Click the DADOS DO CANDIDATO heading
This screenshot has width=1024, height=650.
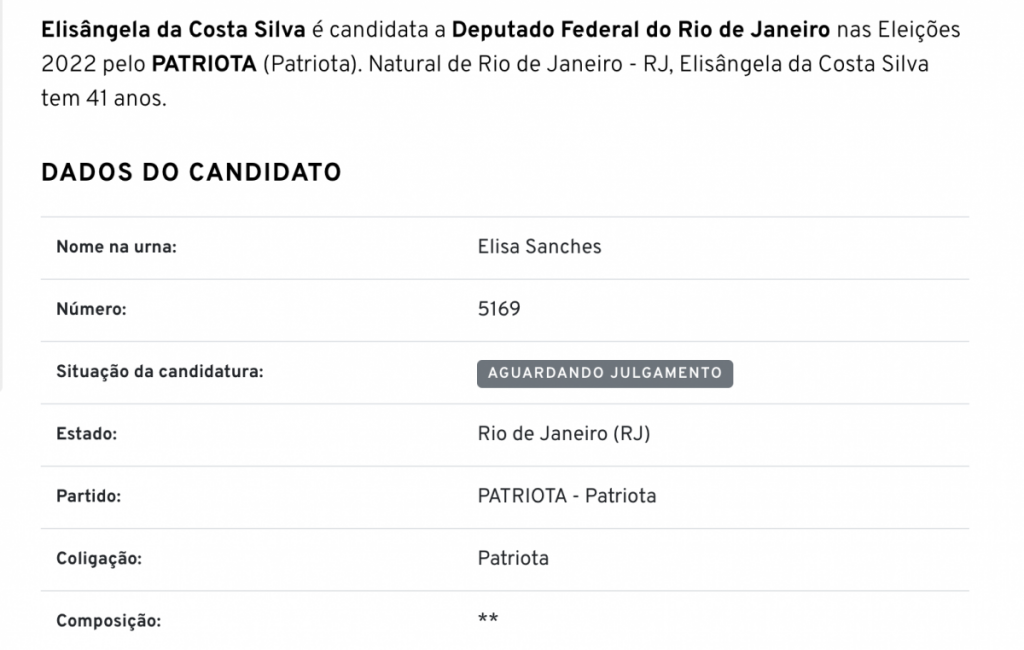point(191,172)
